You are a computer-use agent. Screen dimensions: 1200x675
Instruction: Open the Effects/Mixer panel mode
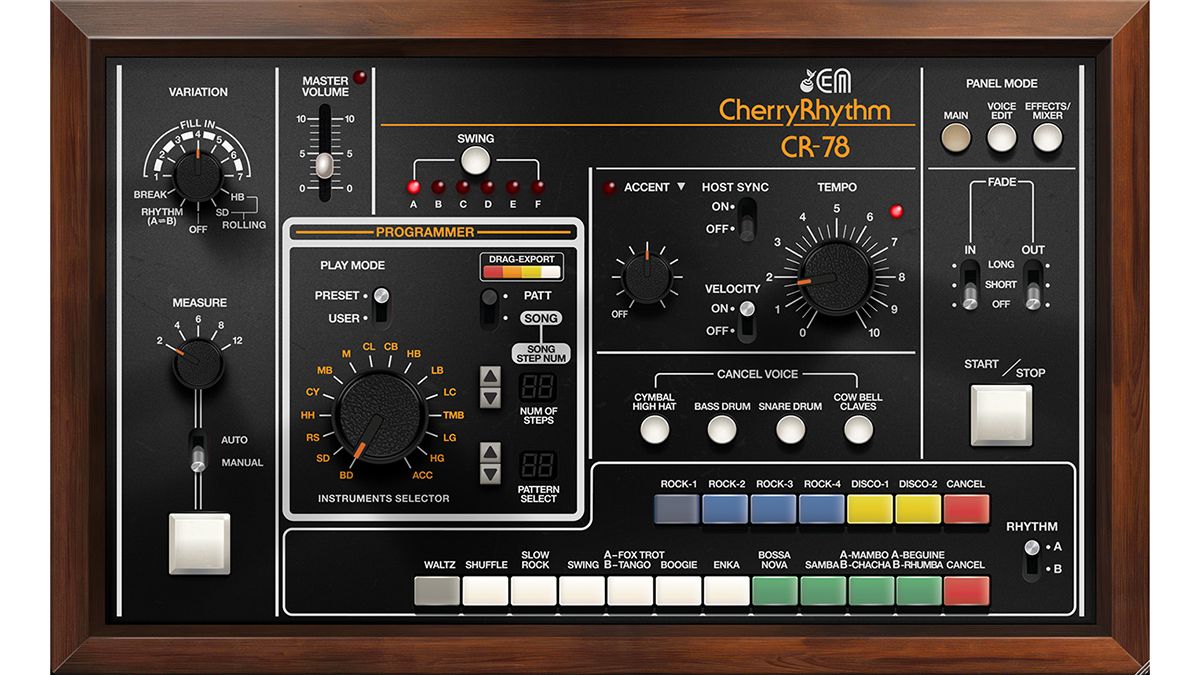pos(1047,138)
